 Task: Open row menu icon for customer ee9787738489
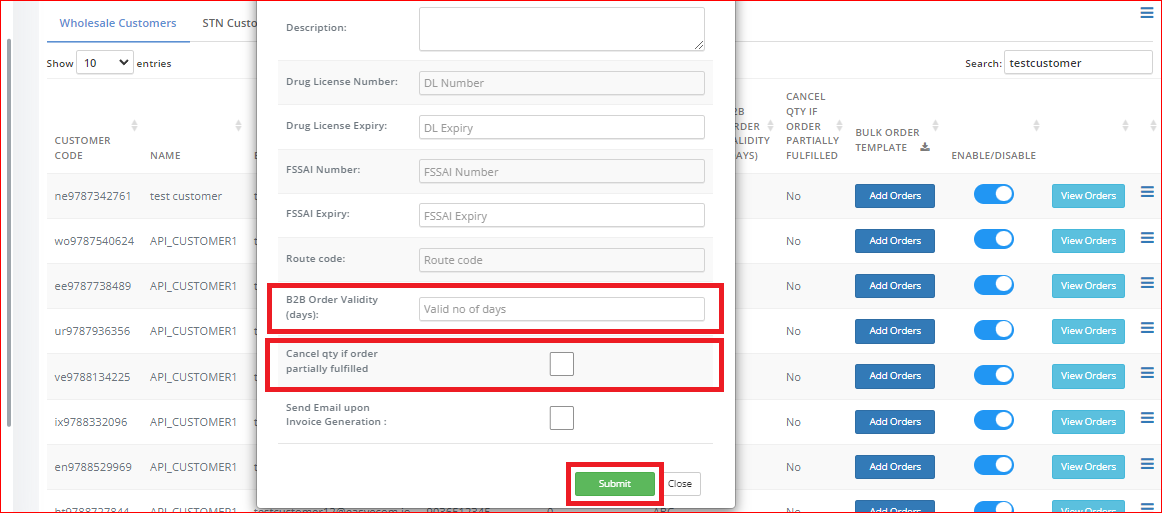tap(1147, 283)
